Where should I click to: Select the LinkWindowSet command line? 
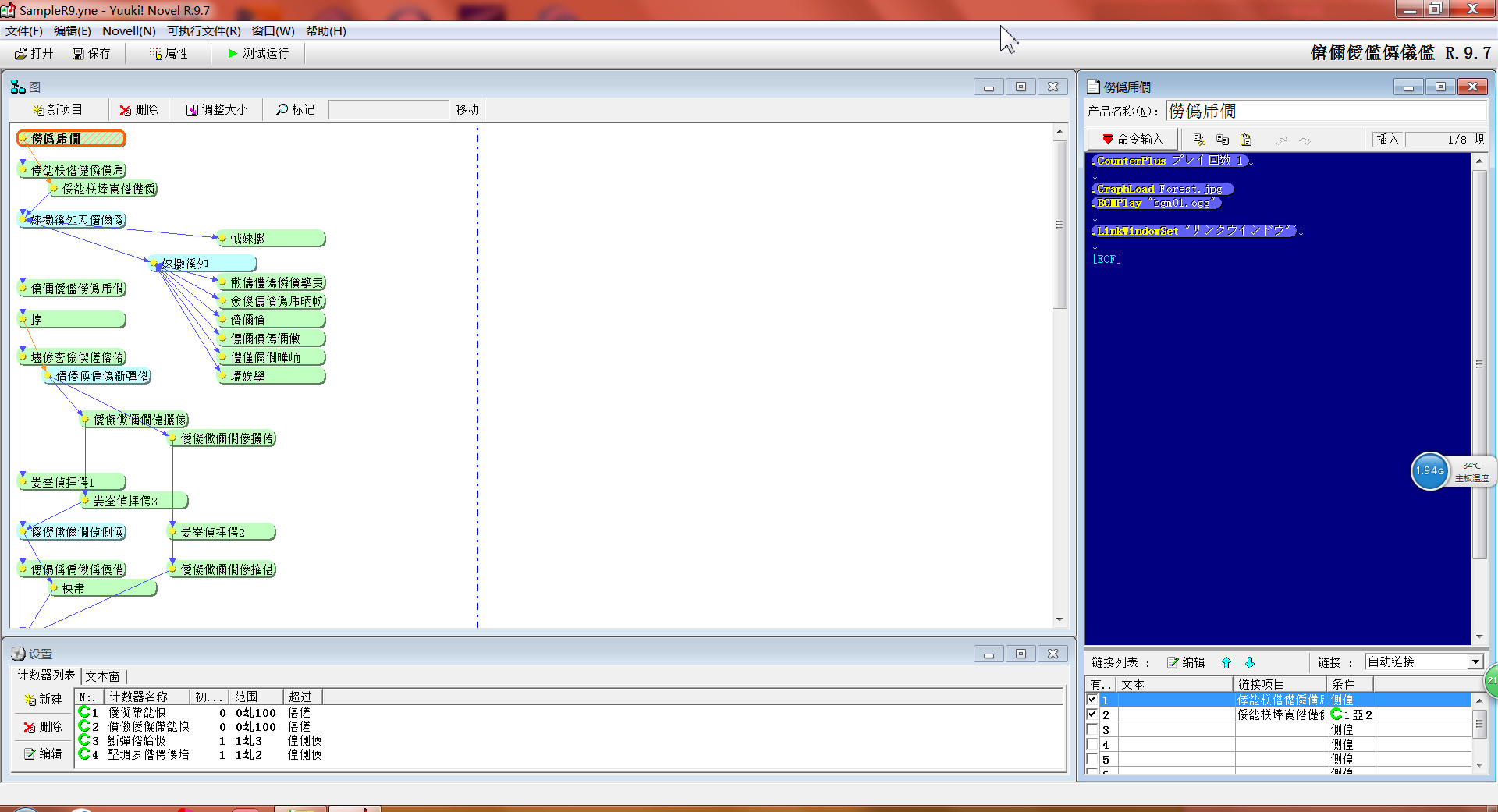[1194, 231]
